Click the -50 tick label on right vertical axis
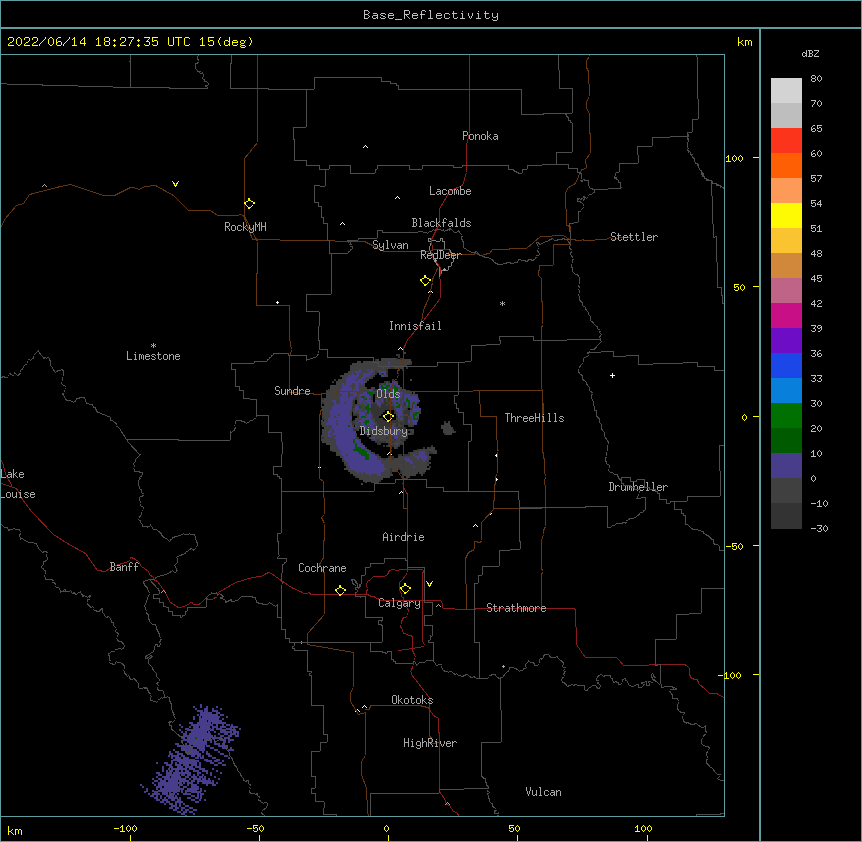862x842 pixels. [734, 546]
